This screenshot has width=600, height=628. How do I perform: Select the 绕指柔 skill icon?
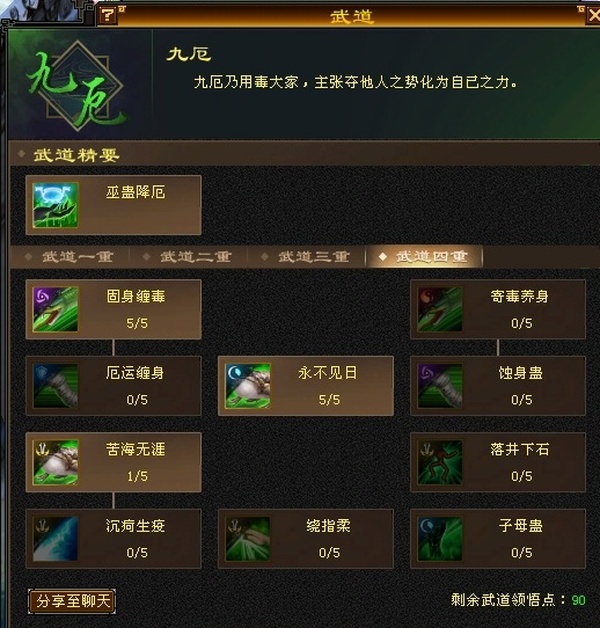point(248,539)
